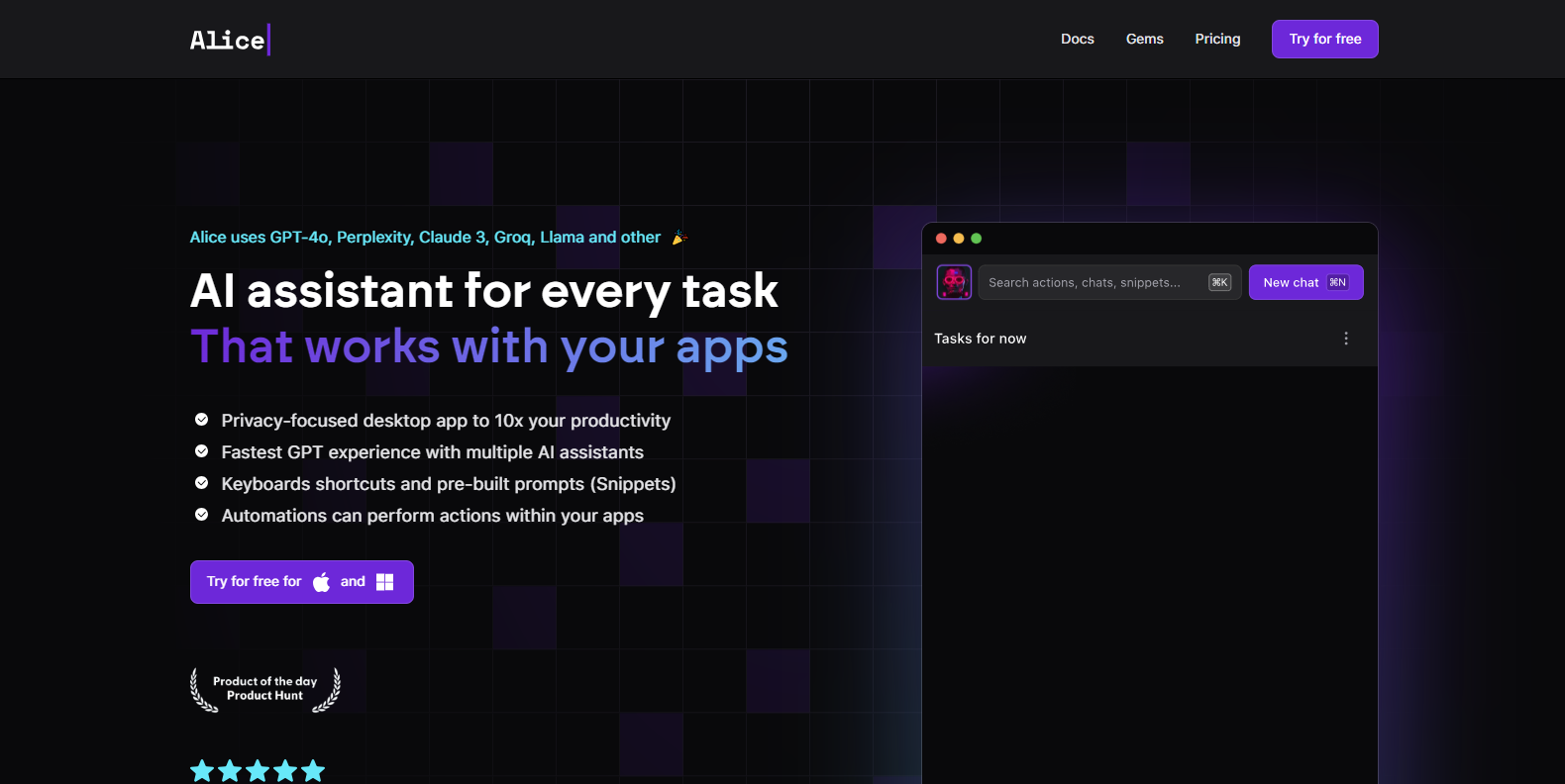Click Keyboards shortcuts and pre-built prompts text
Image resolution: width=1565 pixels, height=784 pixels.
tap(449, 484)
